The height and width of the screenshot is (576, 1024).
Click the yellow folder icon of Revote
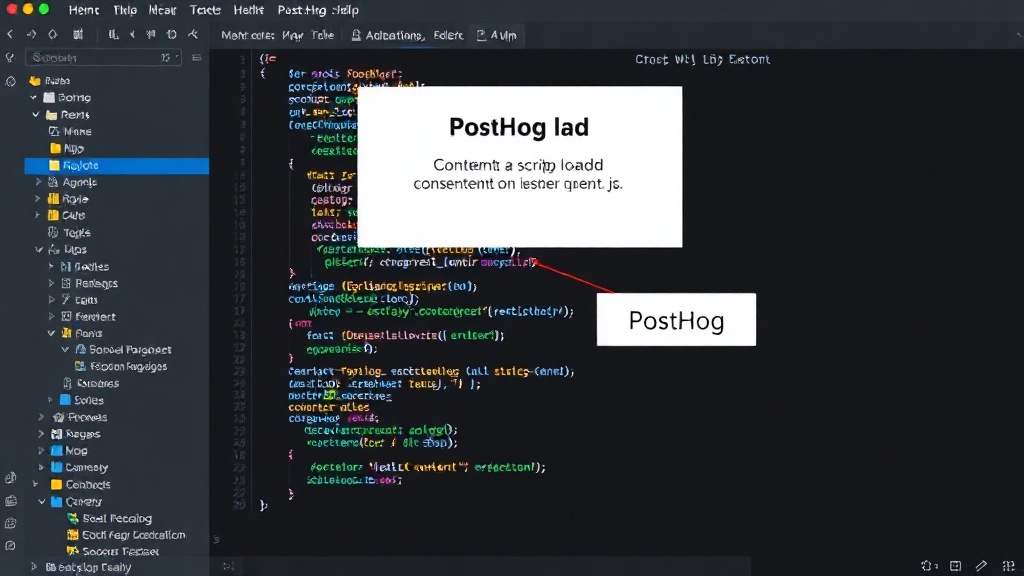pos(54,165)
